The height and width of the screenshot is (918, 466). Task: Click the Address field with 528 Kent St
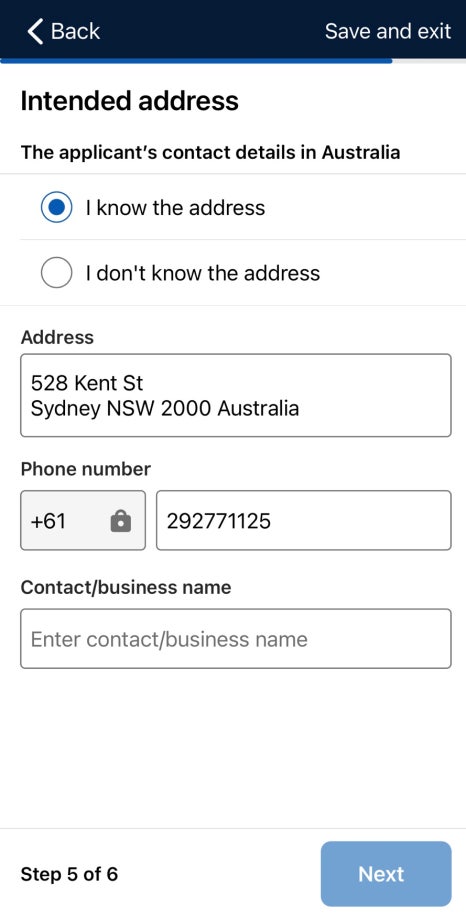click(x=236, y=395)
